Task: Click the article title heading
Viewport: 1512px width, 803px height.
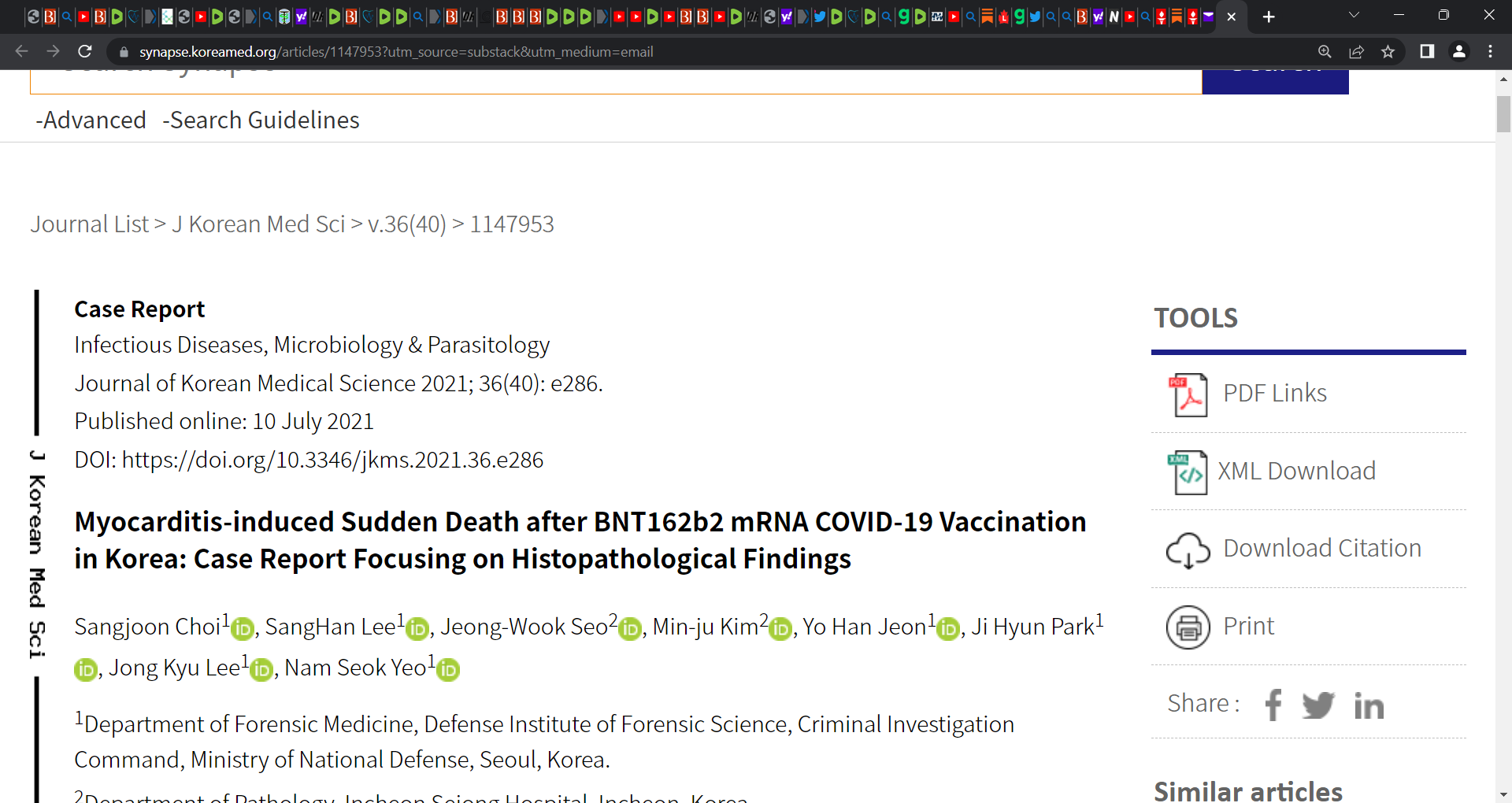Action: [x=580, y=540]
